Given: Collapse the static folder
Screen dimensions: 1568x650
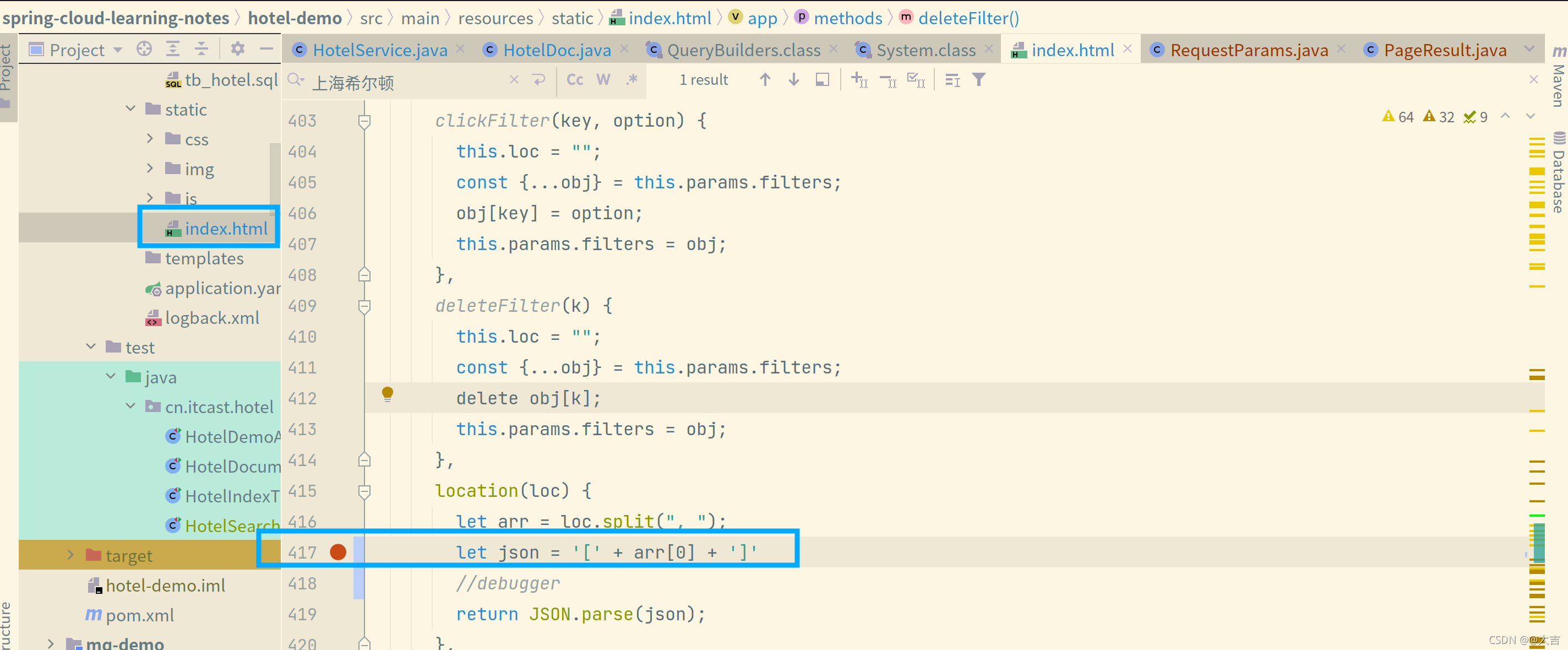Looking at the screenshot, I should (130, 109).
